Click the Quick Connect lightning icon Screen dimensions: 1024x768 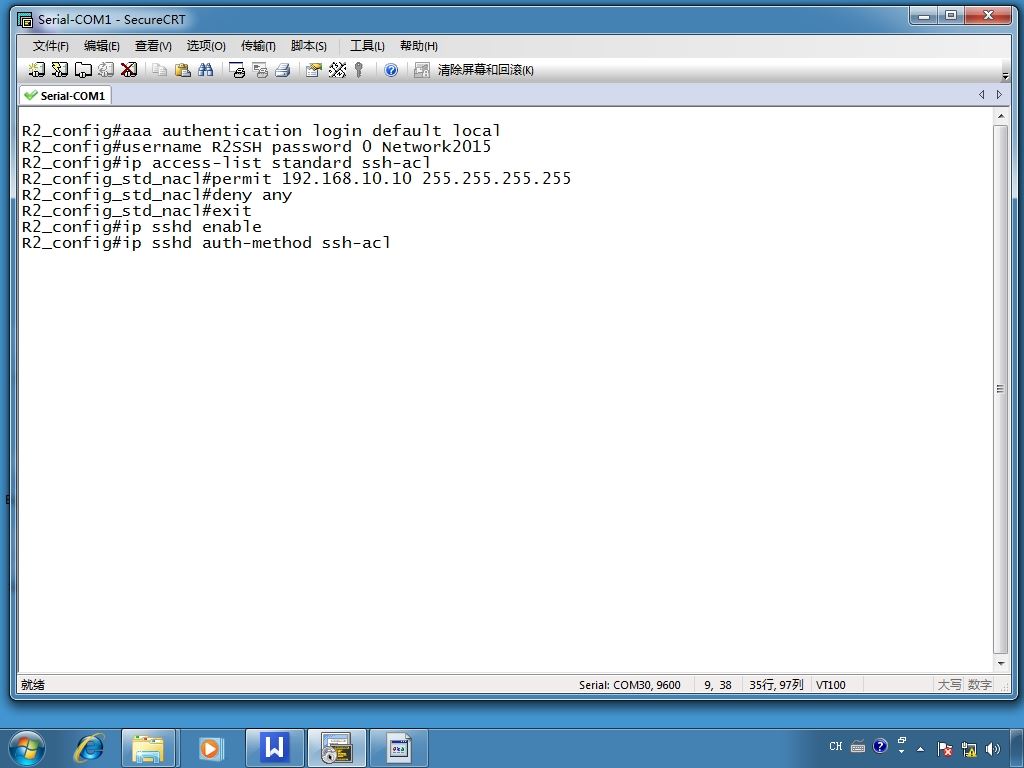59,70
